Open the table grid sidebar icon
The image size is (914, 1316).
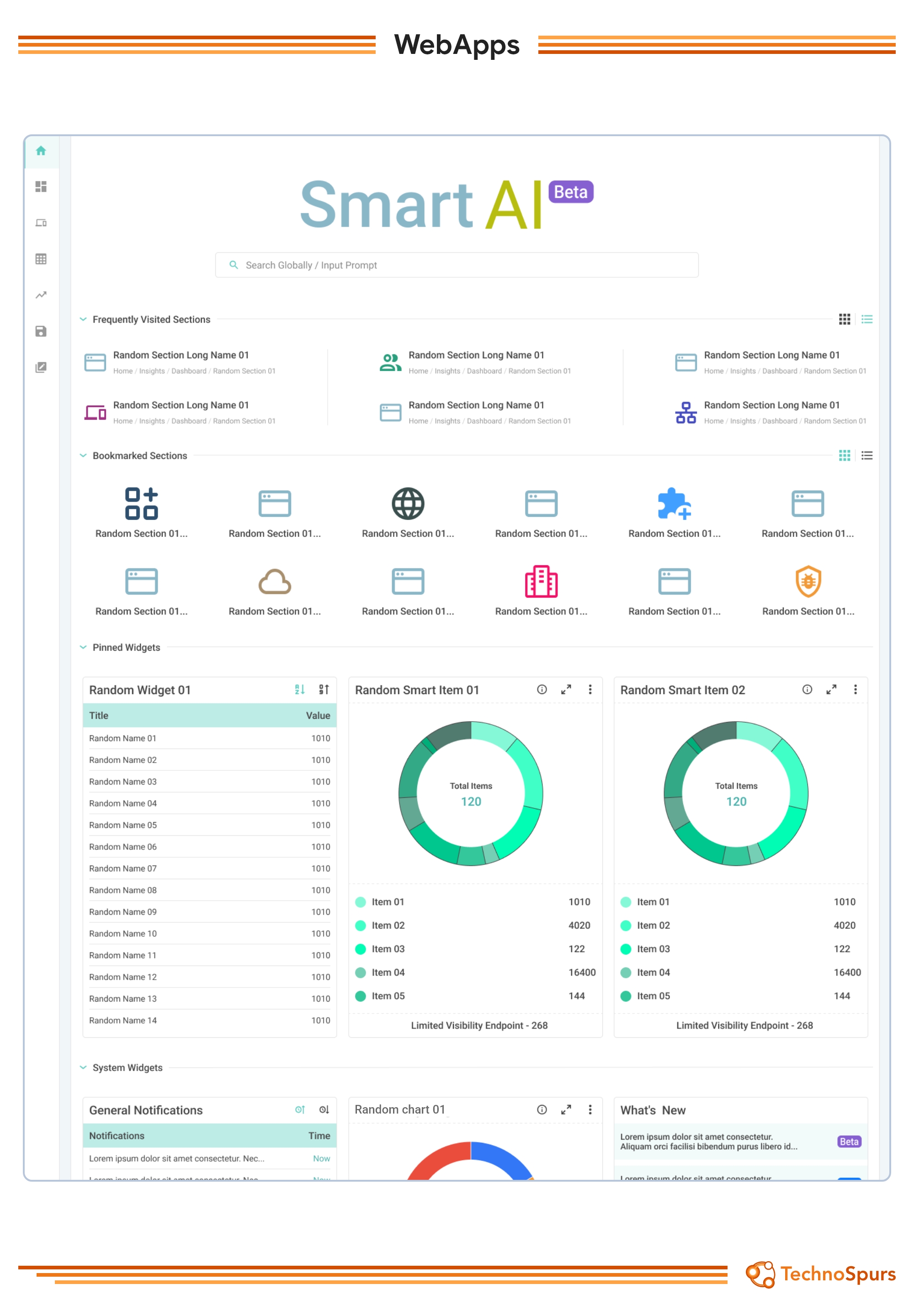tap(41, 259)
